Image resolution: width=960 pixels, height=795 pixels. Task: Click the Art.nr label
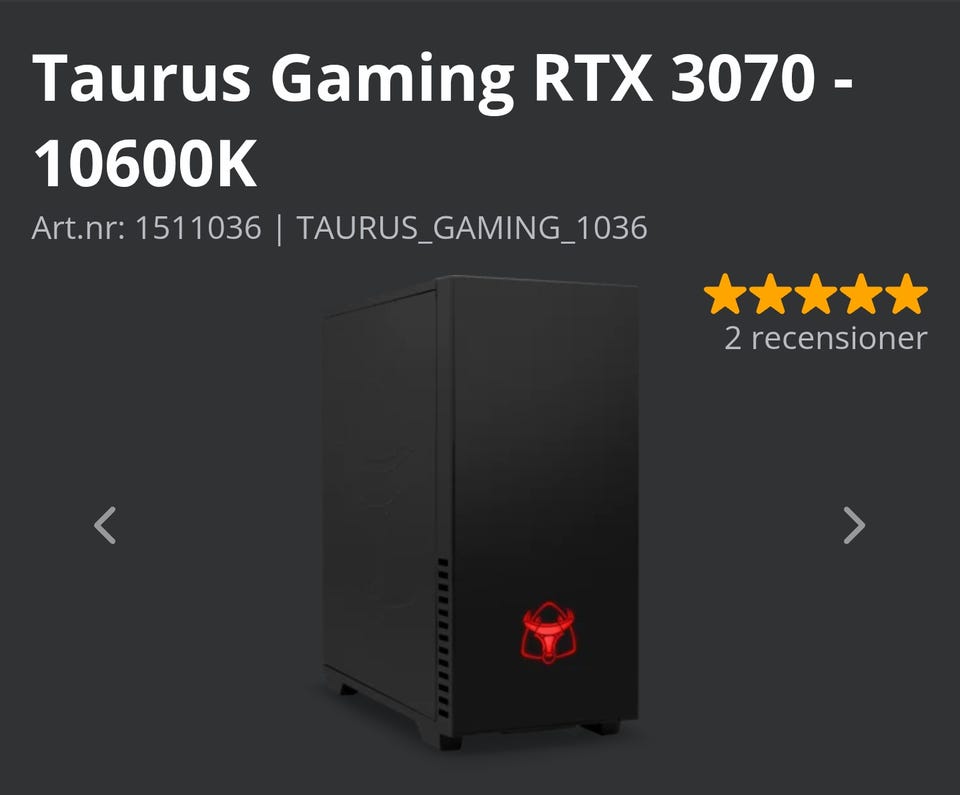point(78,228)
